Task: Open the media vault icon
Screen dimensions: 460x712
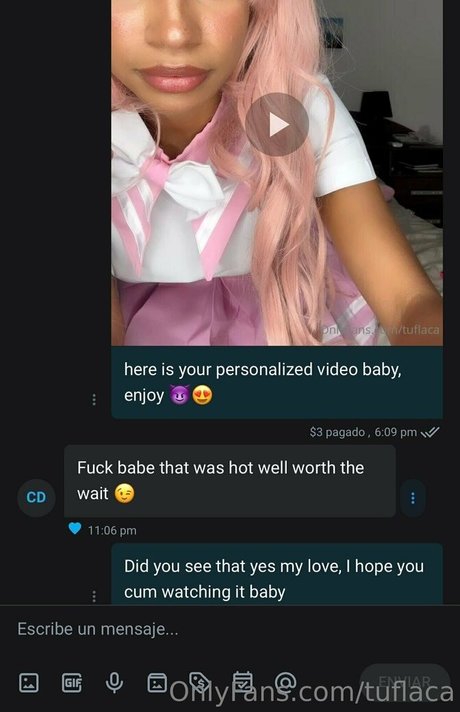Action: (x=157, y=682)
